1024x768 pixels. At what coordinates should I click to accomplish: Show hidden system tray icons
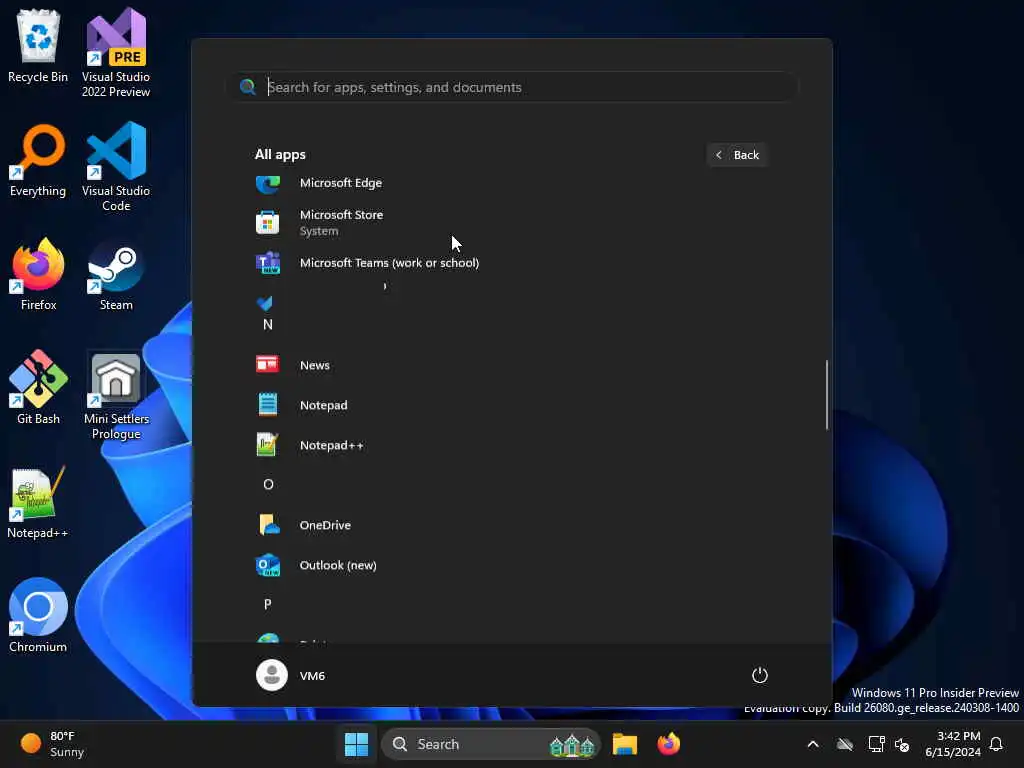pos(813,744)
